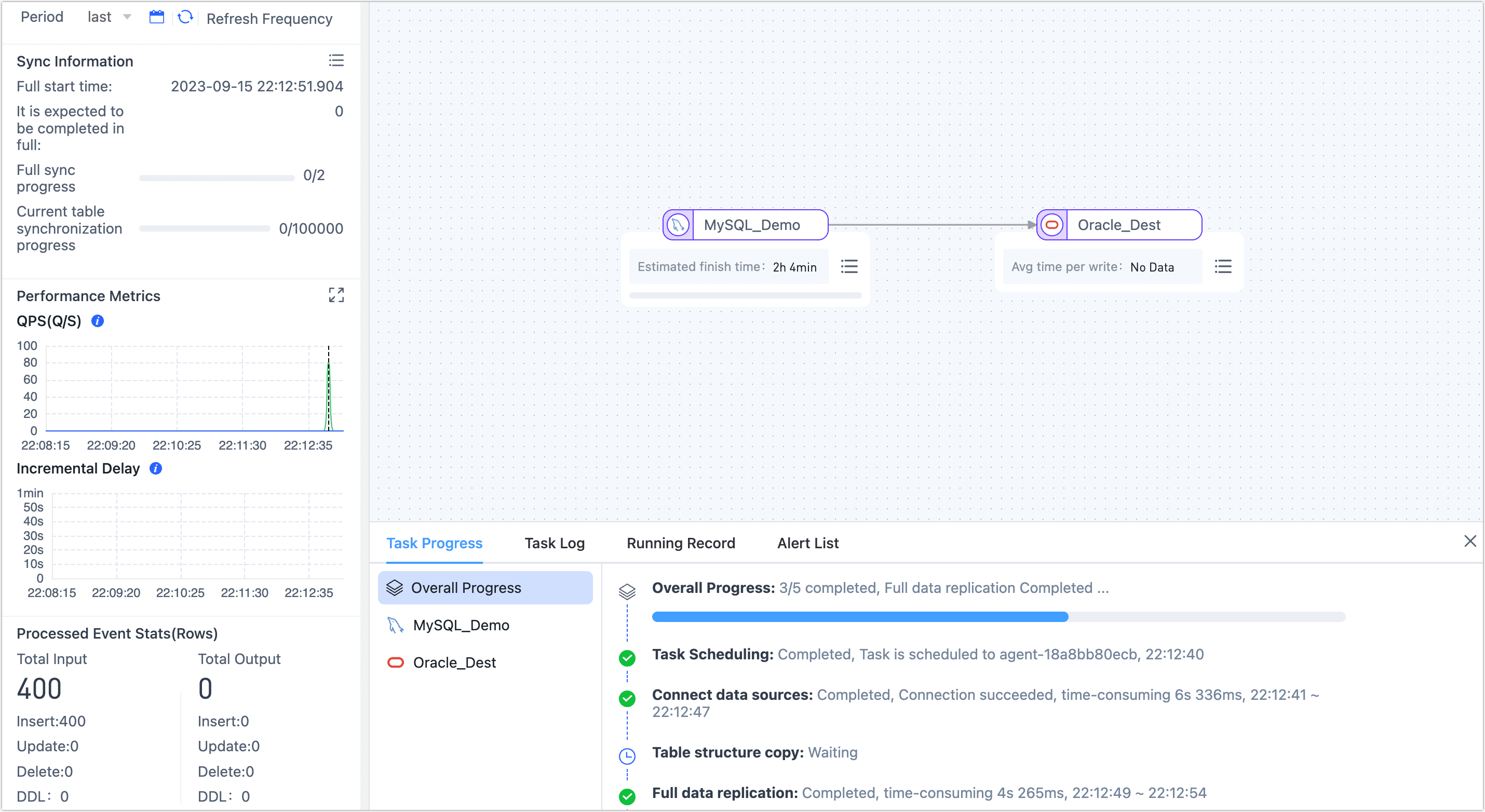Screen dimensions: 1485x812
Task: Expand Performance Metrics to fullscreen
Action: [x=336, y=295]
